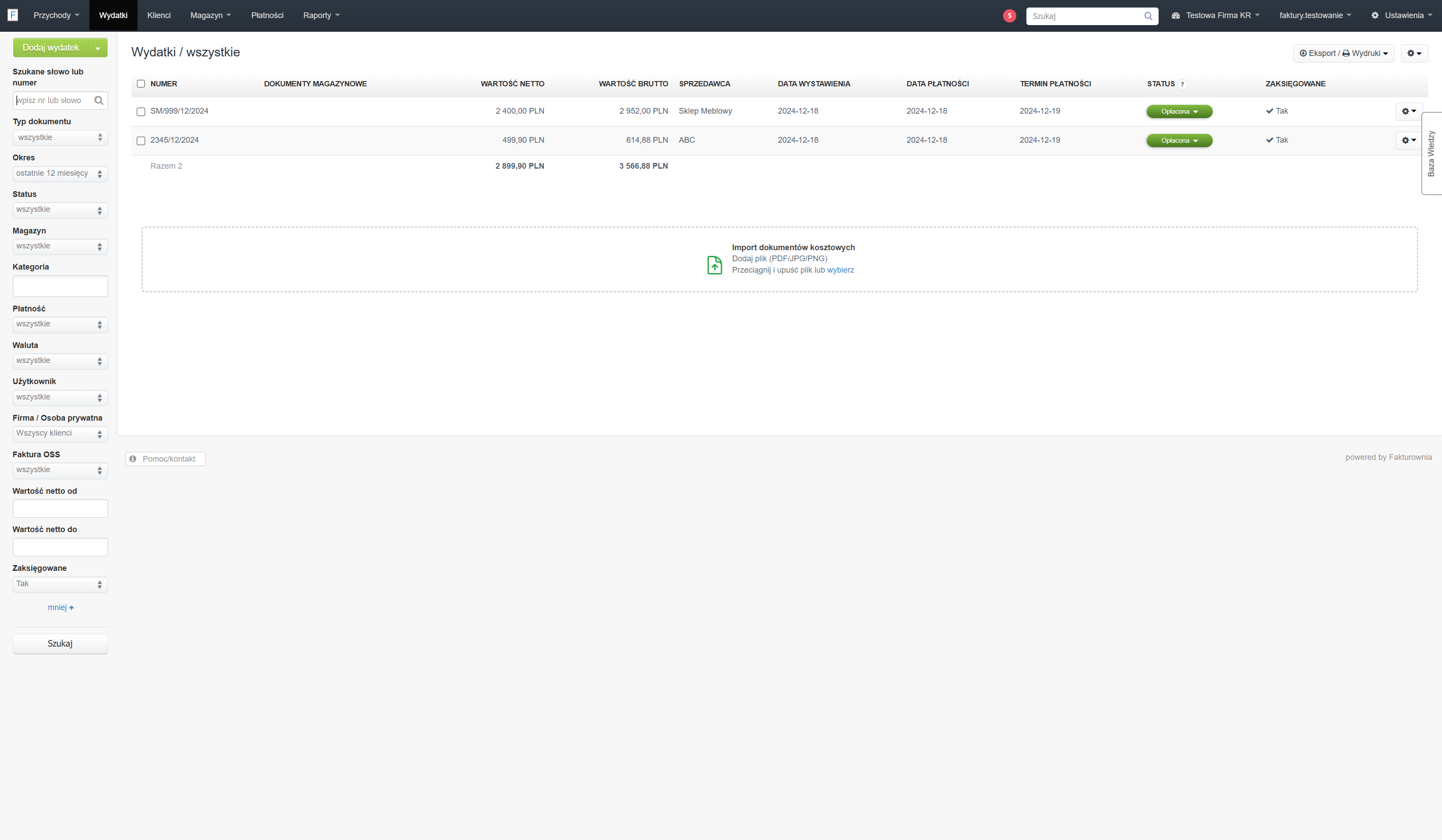Image resolution: width=1442 pixels, height=840 pixels.
Task: Open the Magazyn filter dropdown
Action: point(60,247)
